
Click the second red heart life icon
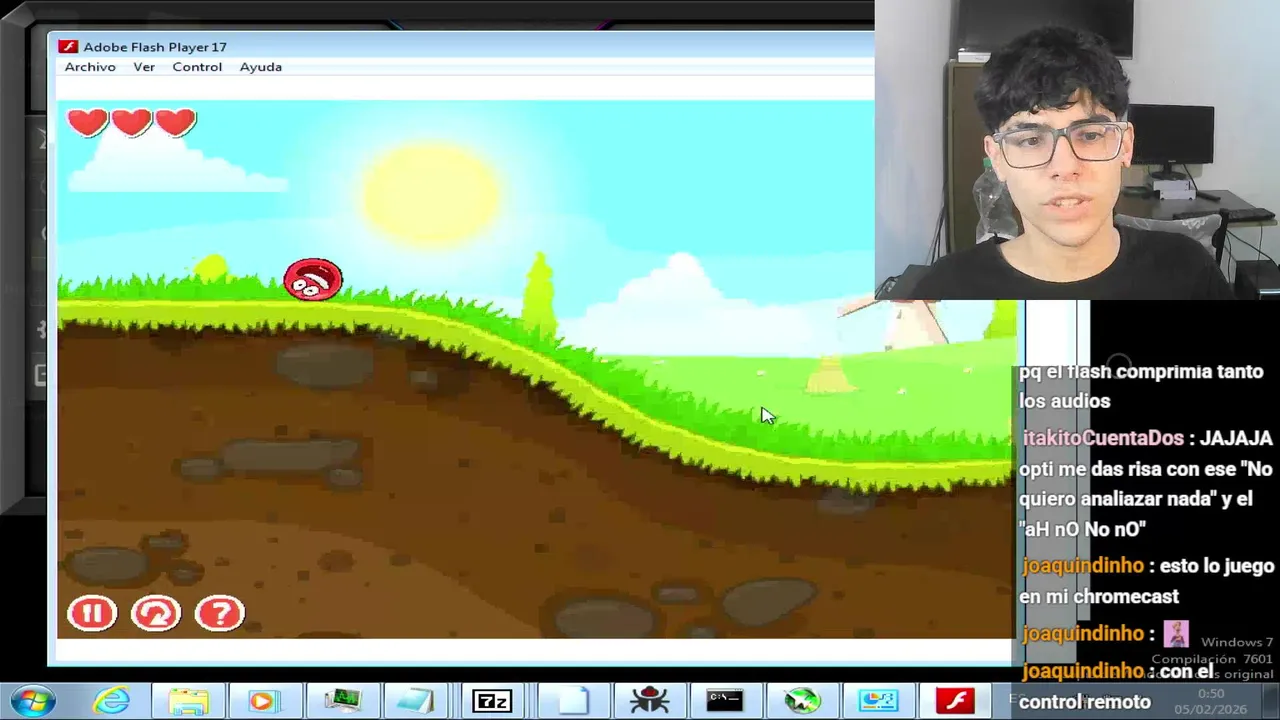tap(131, 122)
